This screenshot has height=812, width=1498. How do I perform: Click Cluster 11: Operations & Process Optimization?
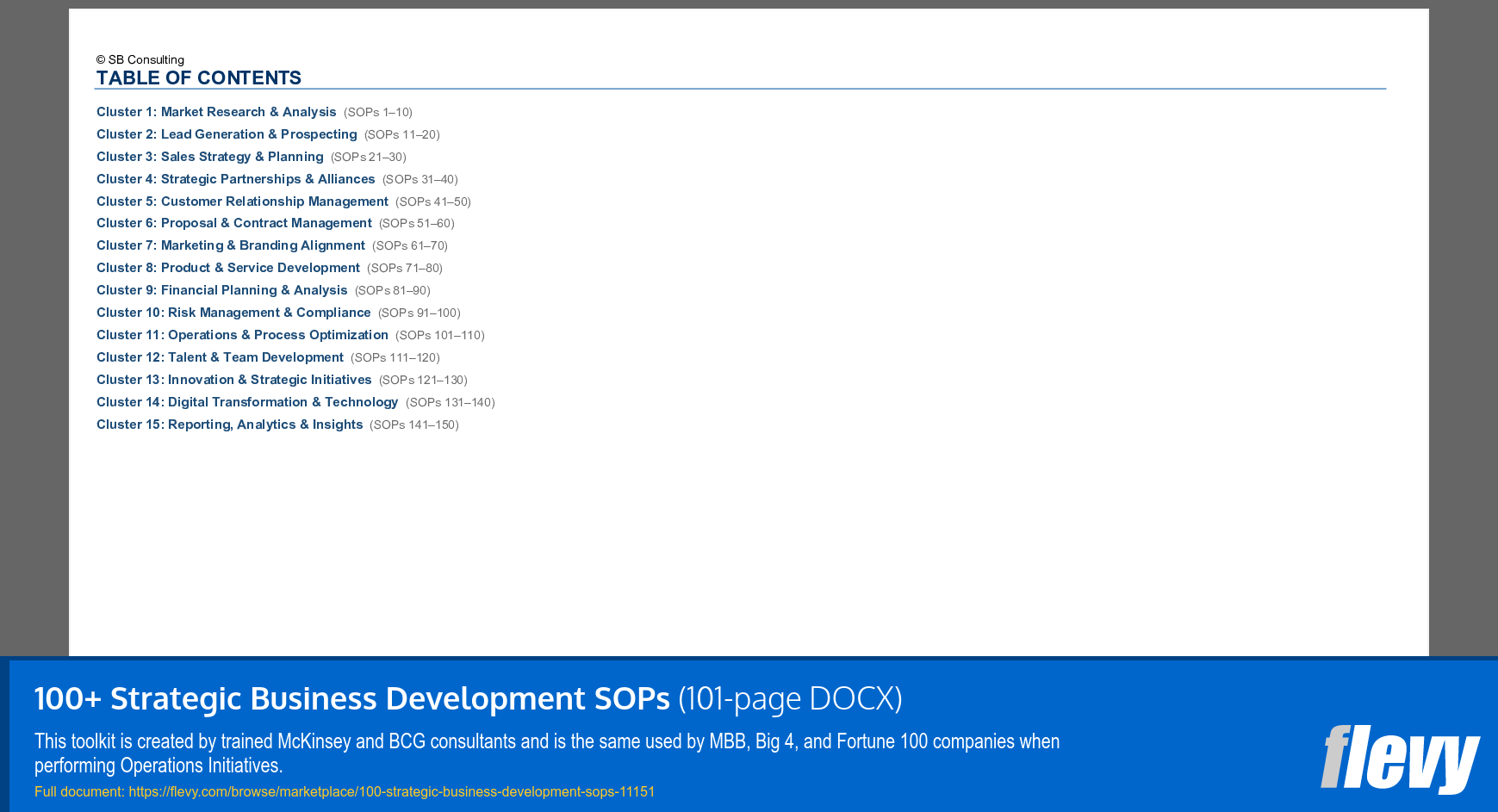click(x=242, y=335)
